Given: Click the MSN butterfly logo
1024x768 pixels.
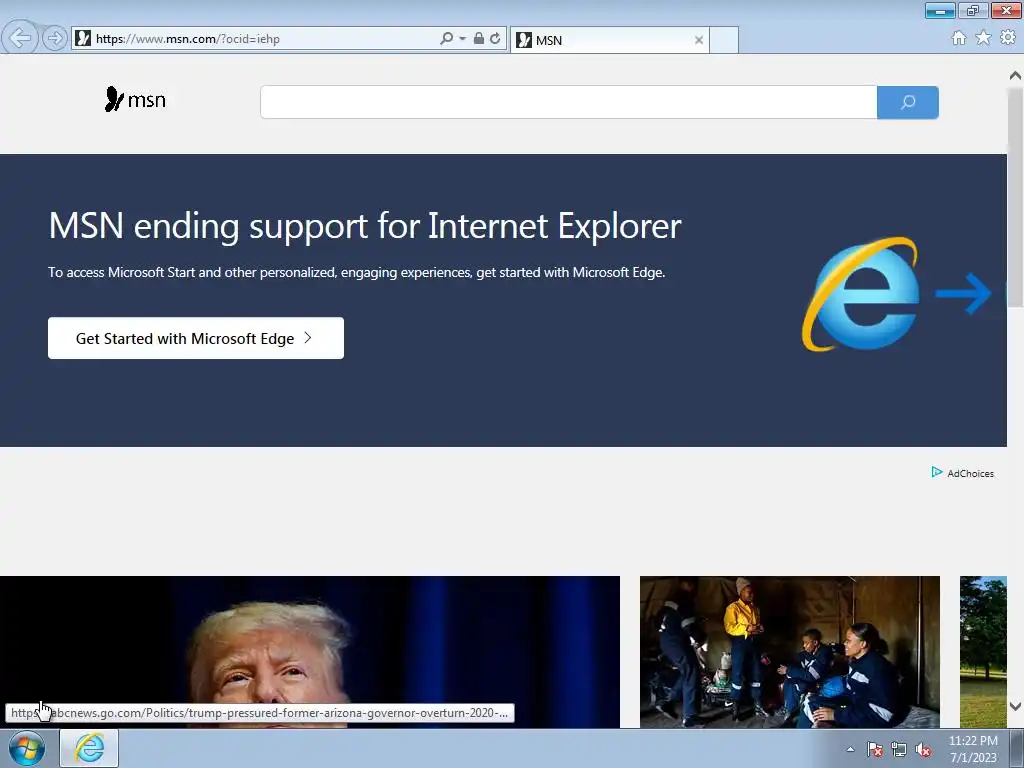Looking at the screenshot, I should [x=135, y=99].
